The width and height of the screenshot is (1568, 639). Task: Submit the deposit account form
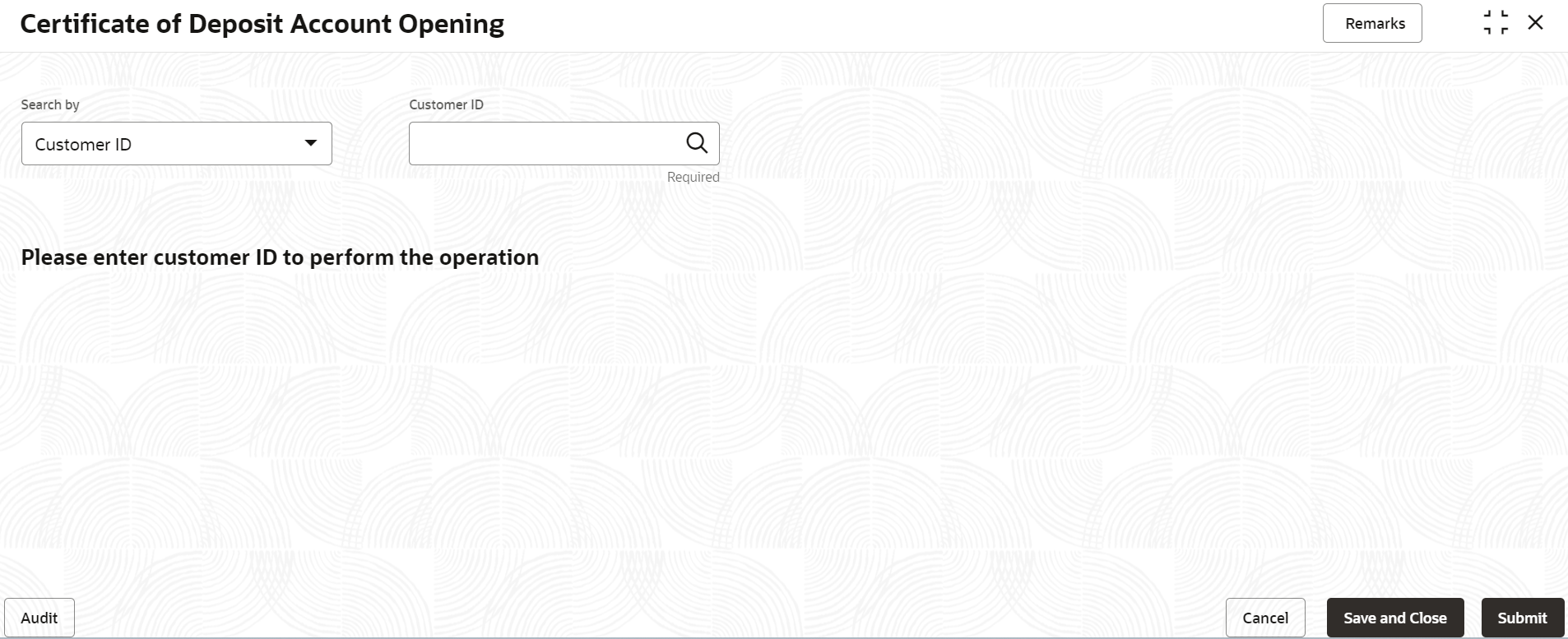point(1522,618)
